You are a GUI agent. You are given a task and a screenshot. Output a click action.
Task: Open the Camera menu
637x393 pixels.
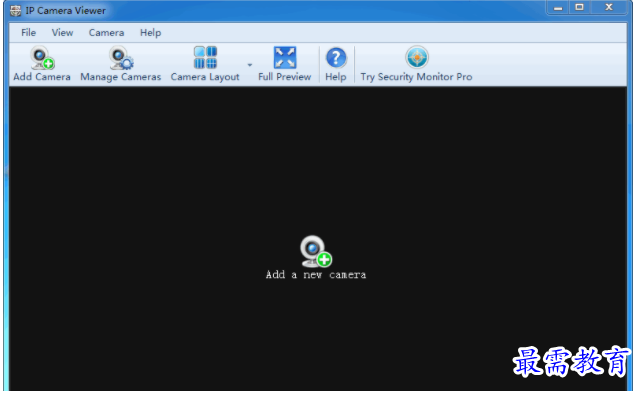[106, 33]
